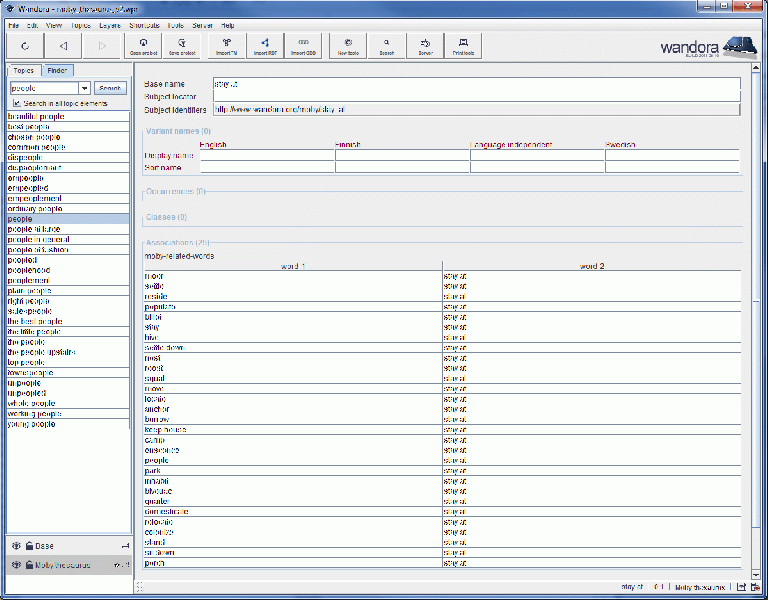This screenshot has width=768, height=600.
Task: Toggle eye visibility of Base layer
Action: [x=16, y=546]
